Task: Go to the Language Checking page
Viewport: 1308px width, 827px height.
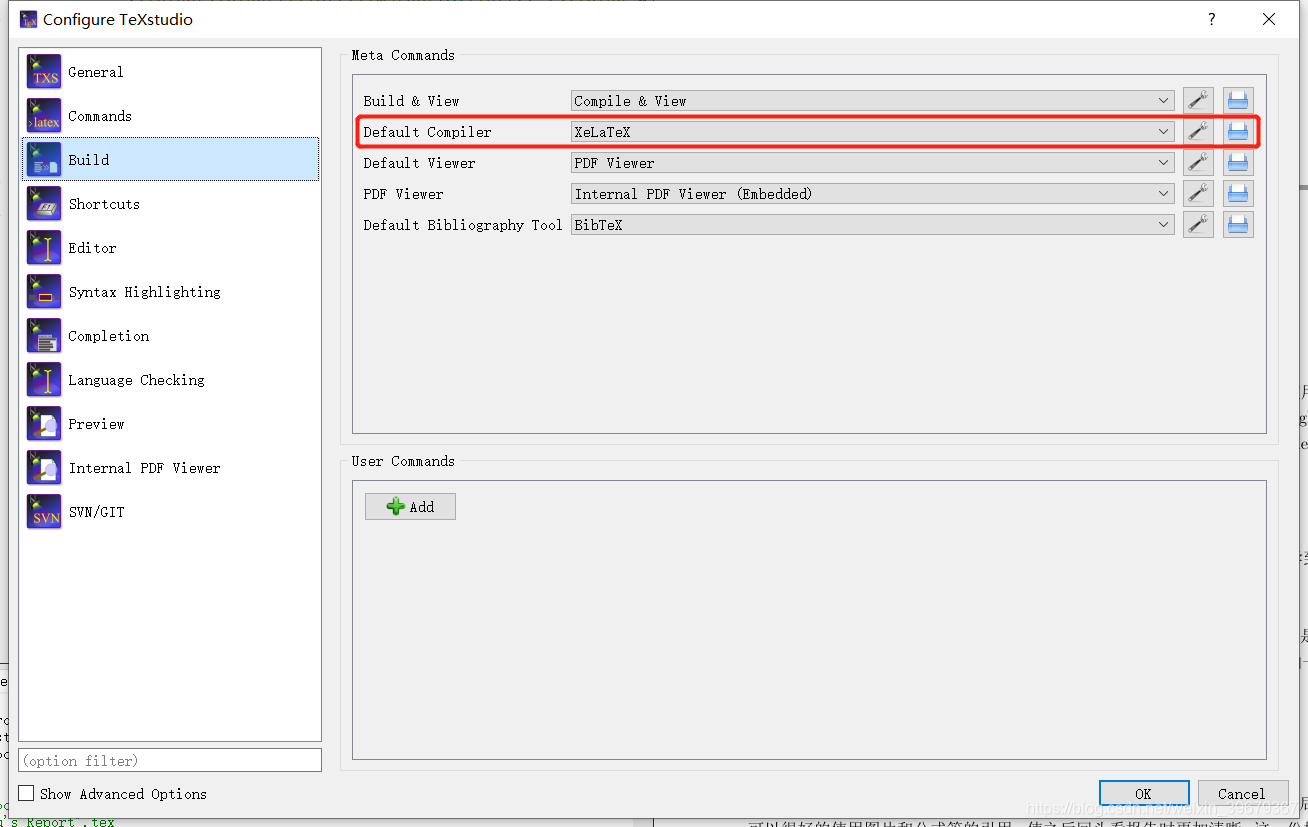Action: point(170,380)
